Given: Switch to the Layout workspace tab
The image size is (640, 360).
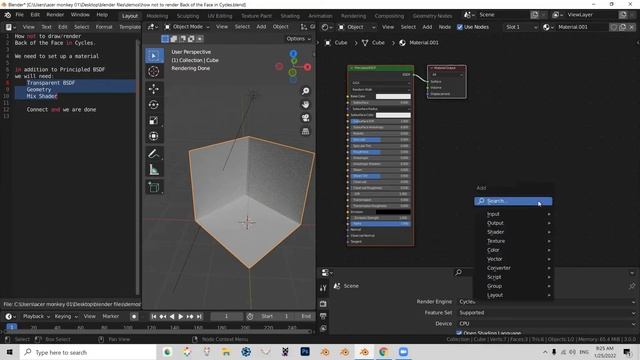Looking at the screenshot, I should tap(130, 16).
